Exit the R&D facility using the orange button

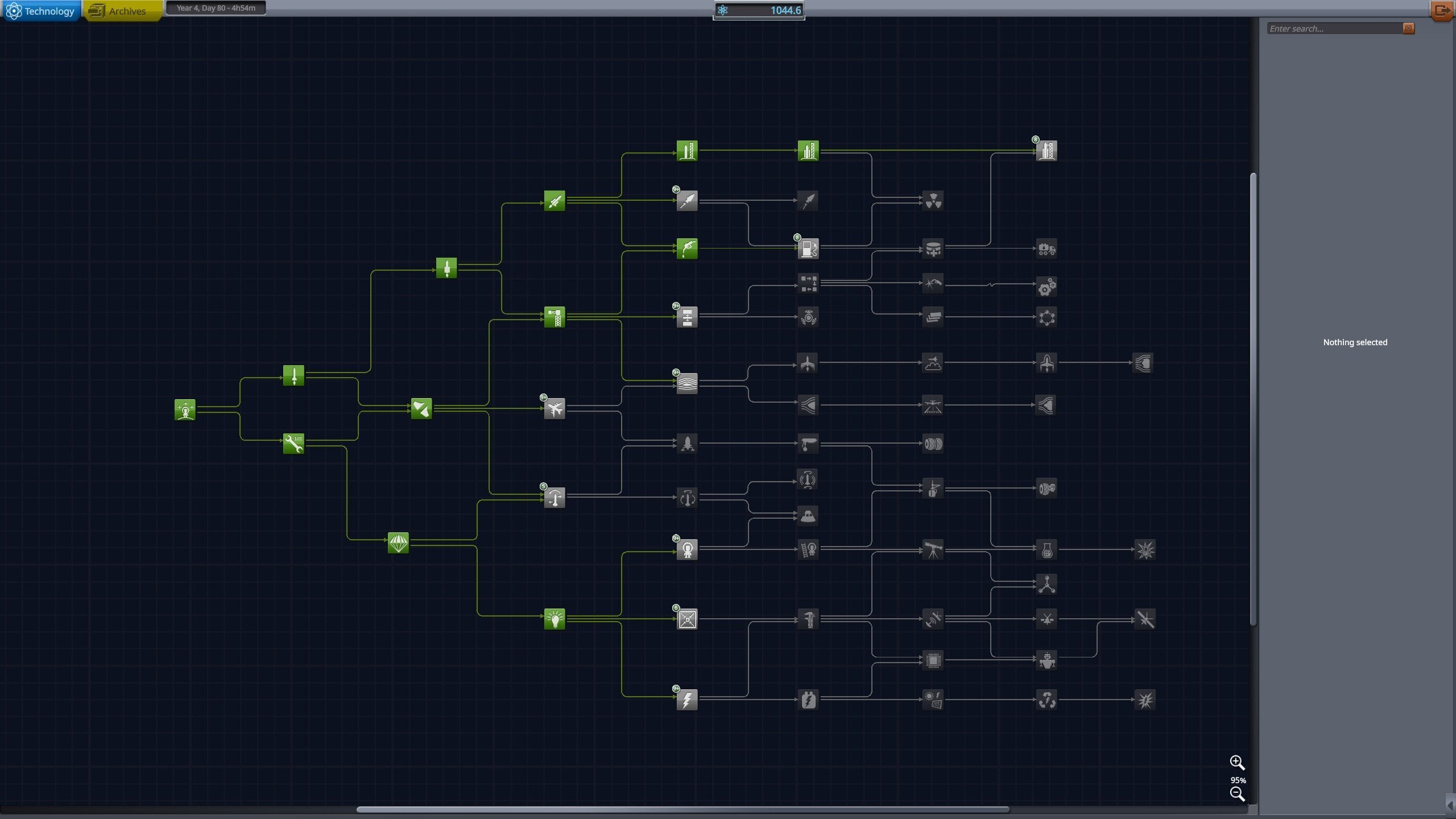(1442, 10)
